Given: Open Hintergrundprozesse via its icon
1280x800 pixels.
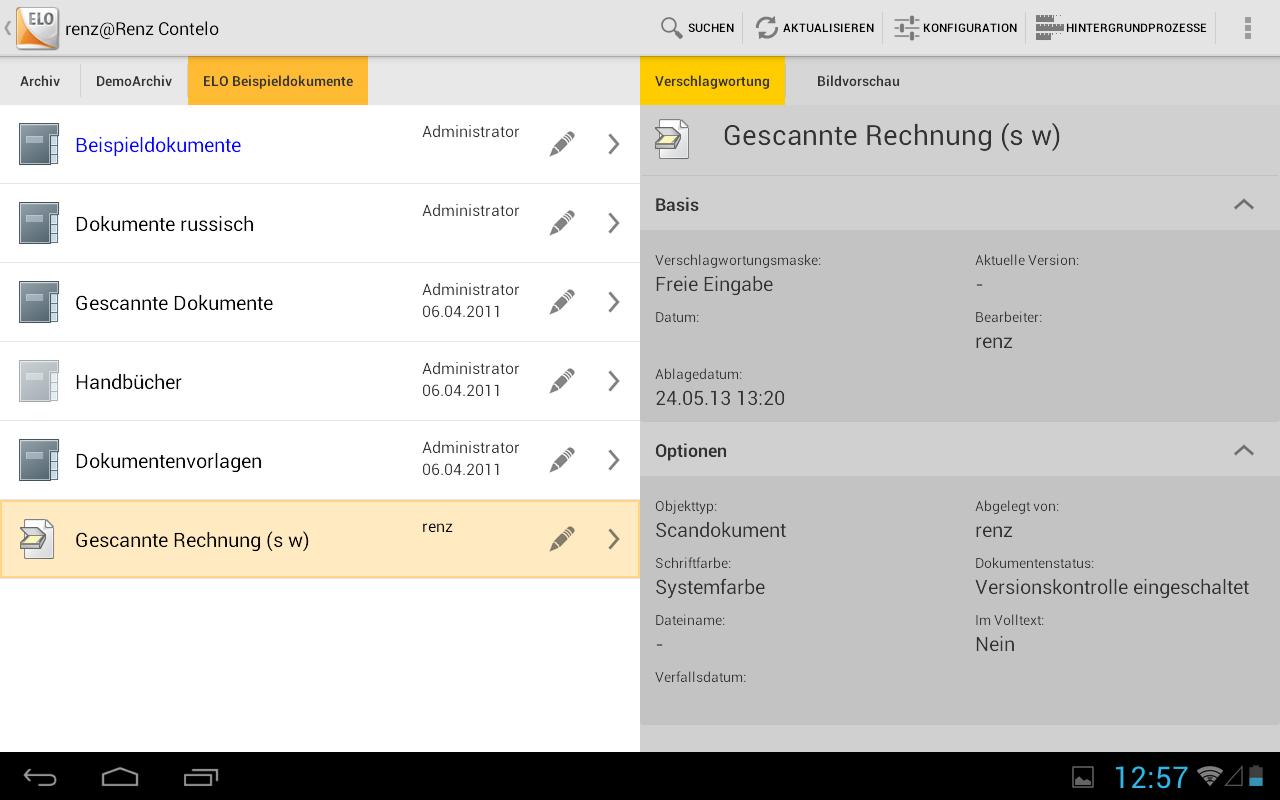Looking at the screenshot, I should pyautogui.click(x=1049, y=28).
